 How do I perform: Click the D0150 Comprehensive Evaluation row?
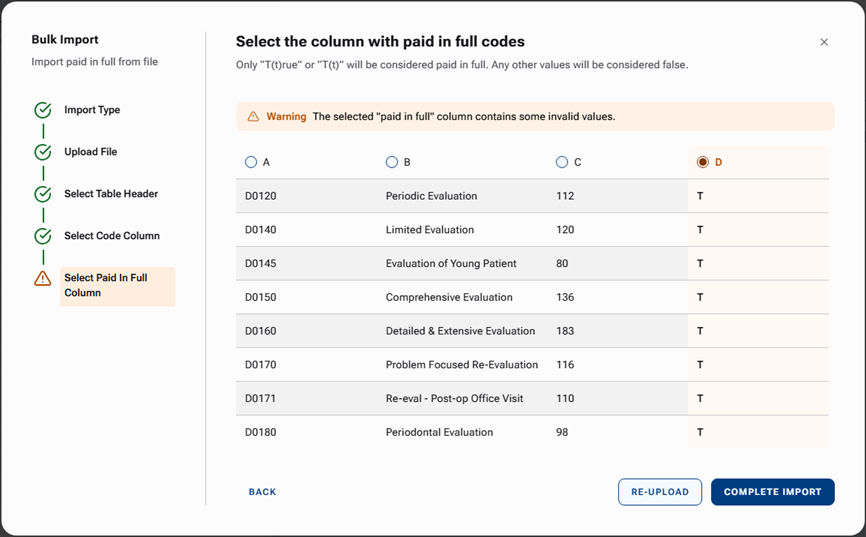coord(449,297)
